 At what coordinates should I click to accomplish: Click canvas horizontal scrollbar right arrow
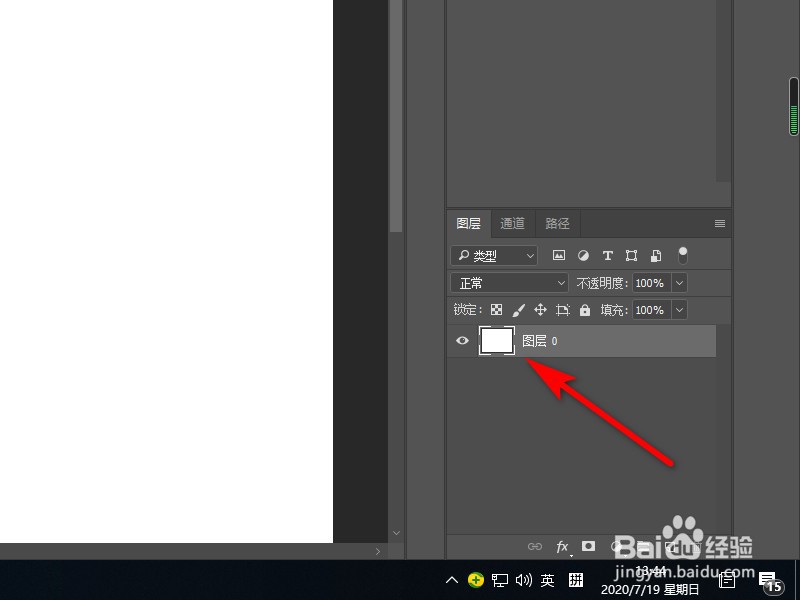pyautogui.click(x=378, y=551)
